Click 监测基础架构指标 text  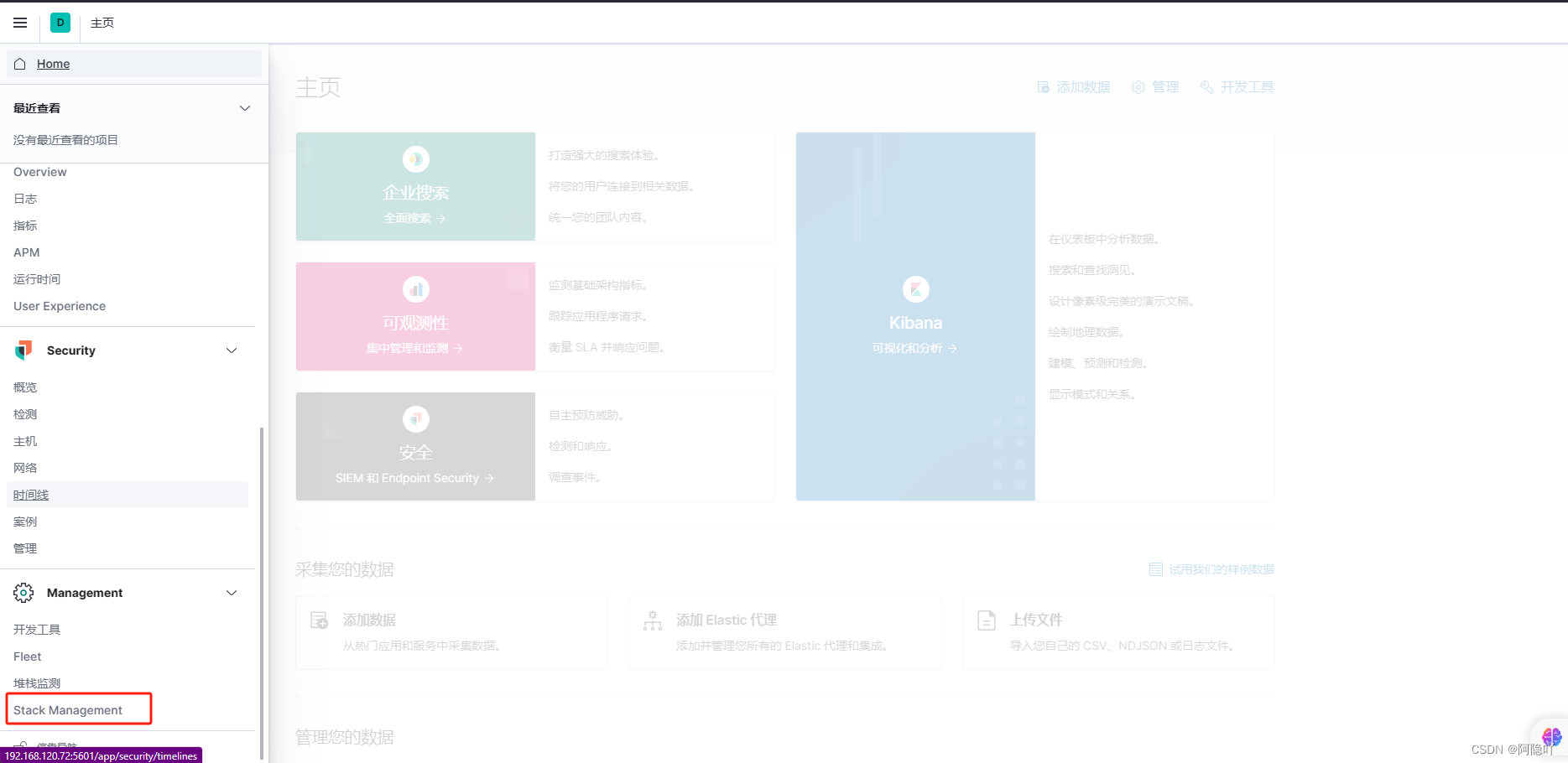coord(598,285)
